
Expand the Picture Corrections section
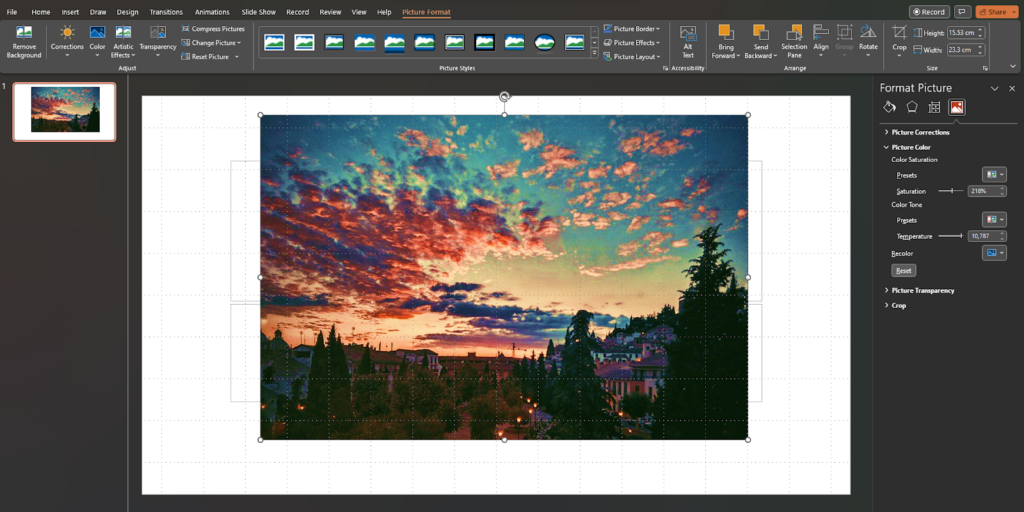920,132
